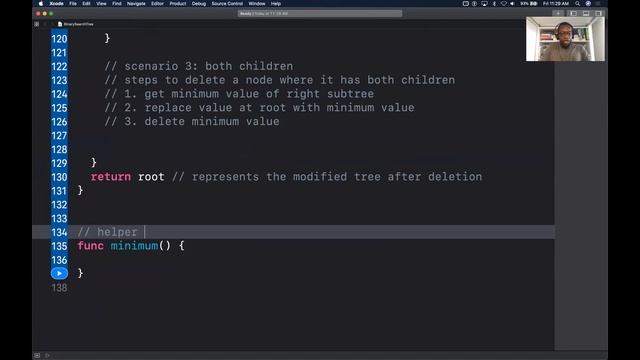Screen dimensions: 640x360
Task: Click line number 127 in gutter
Action: pyautogui.click(x=59, y=136)
